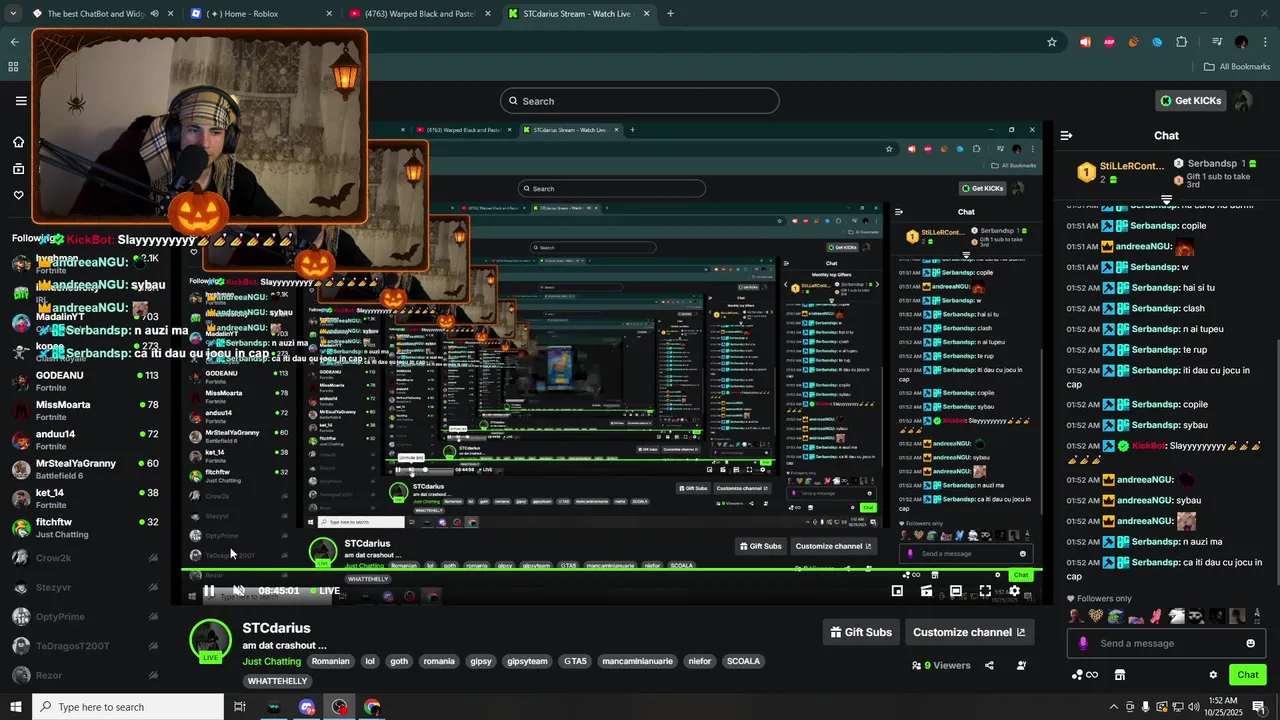Click the moderator-view icon beside share
1280x720 pixels.
1021,665
